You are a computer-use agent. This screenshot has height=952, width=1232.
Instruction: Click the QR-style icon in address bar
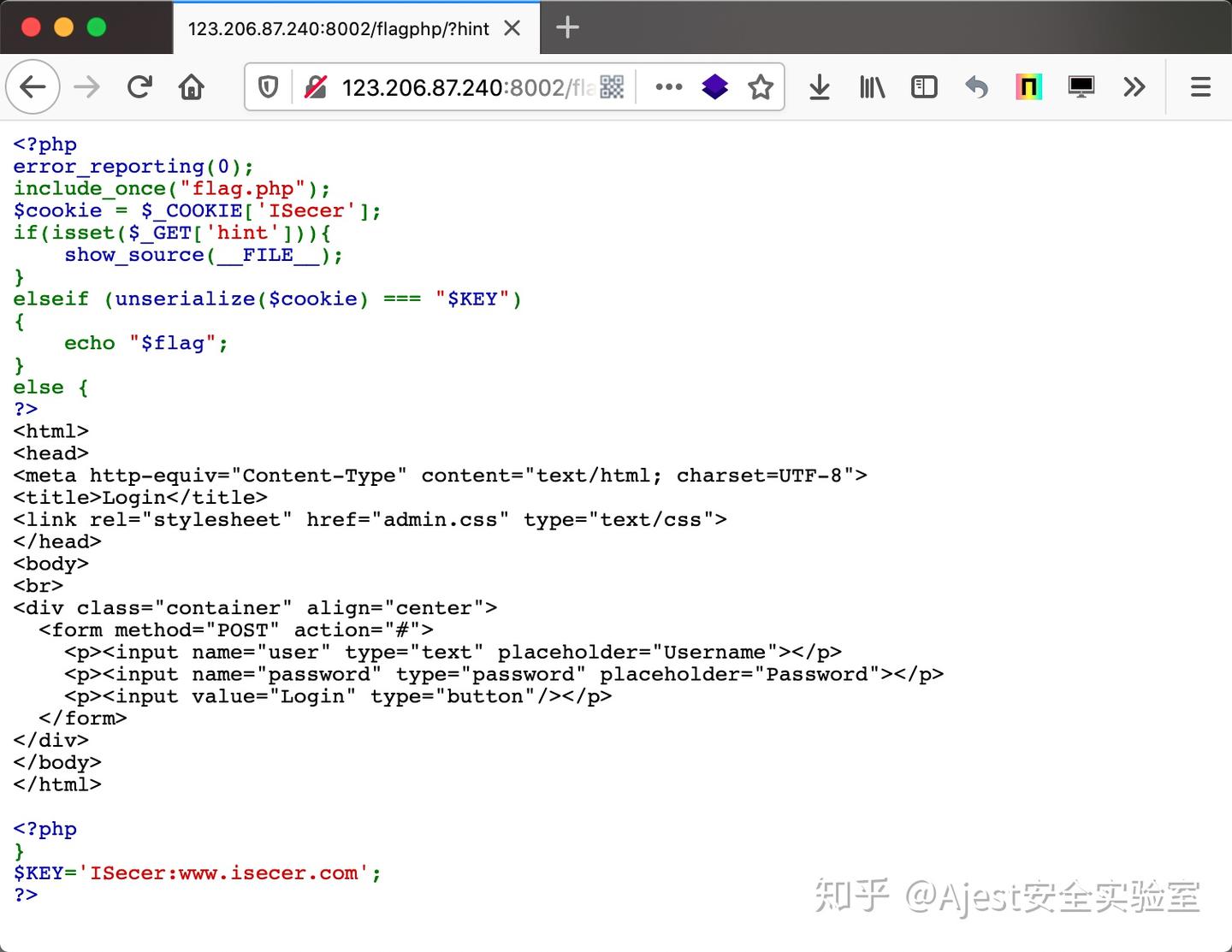click(611, 86)
